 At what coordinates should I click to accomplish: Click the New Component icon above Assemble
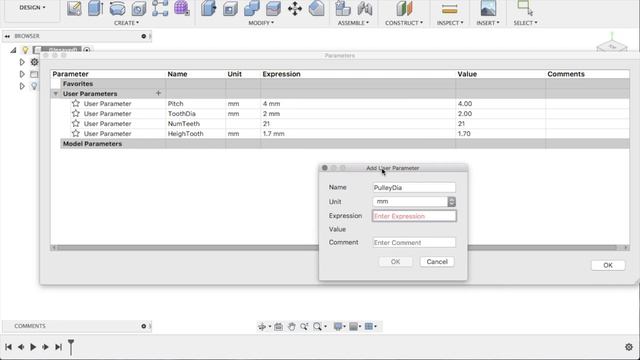coord(343,8)
